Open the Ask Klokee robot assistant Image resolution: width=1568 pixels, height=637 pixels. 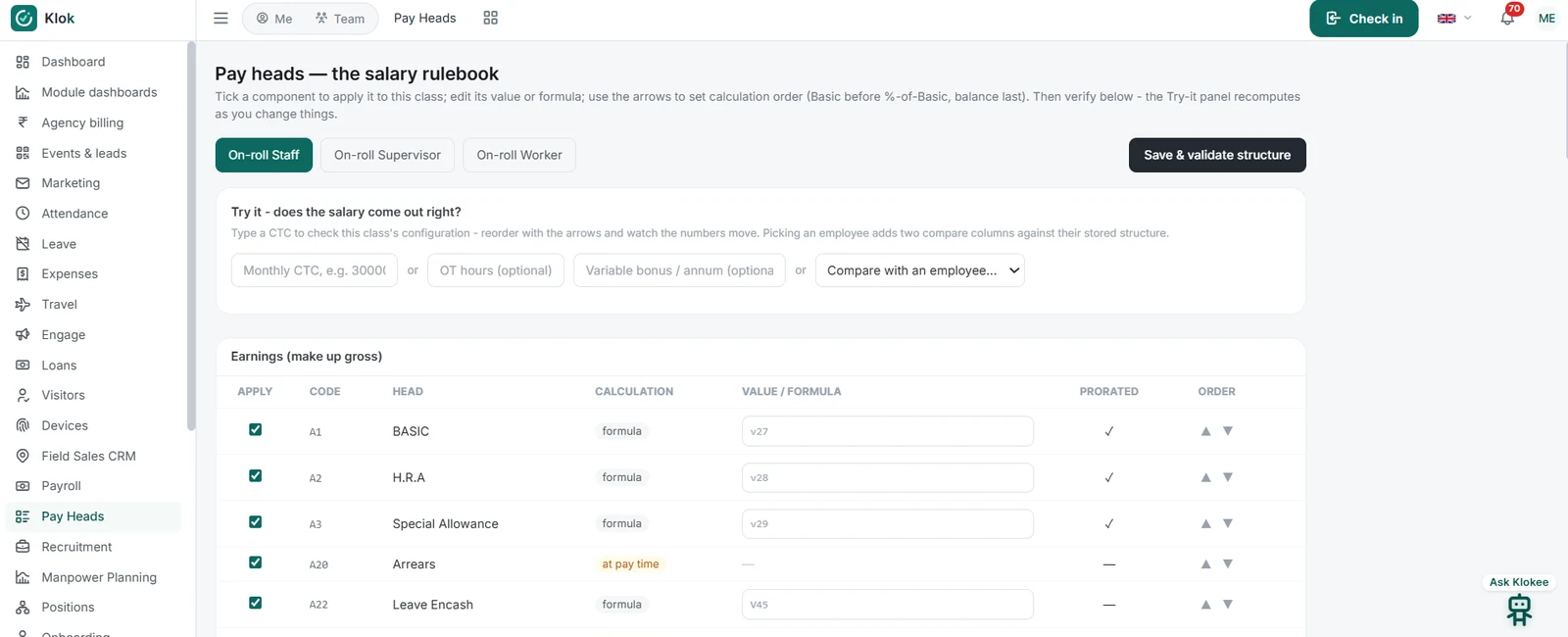1519,610
